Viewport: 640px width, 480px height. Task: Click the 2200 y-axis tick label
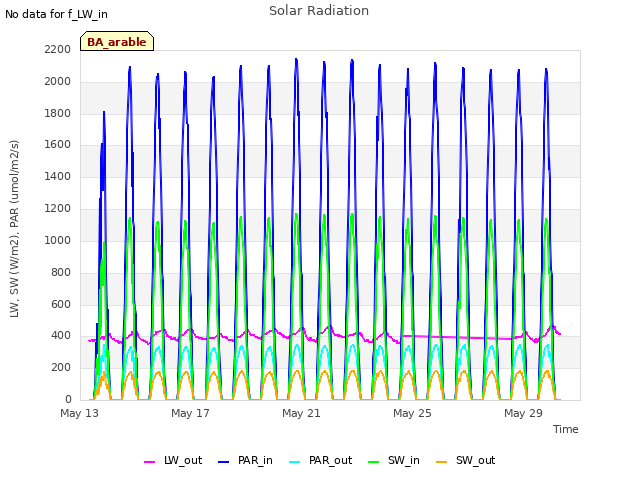pos(58,49)
